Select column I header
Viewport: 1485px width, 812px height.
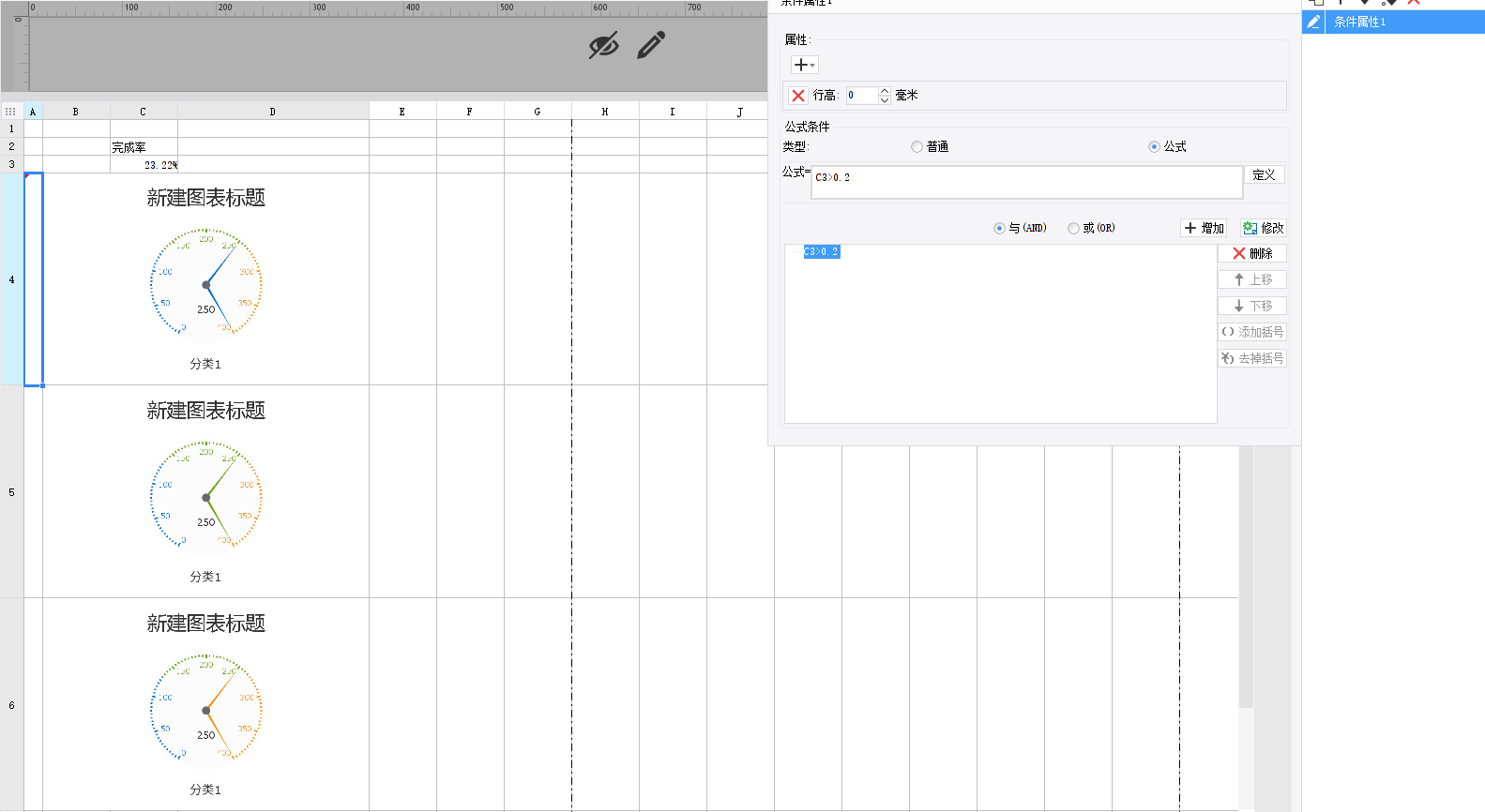(x=673, y=111)
